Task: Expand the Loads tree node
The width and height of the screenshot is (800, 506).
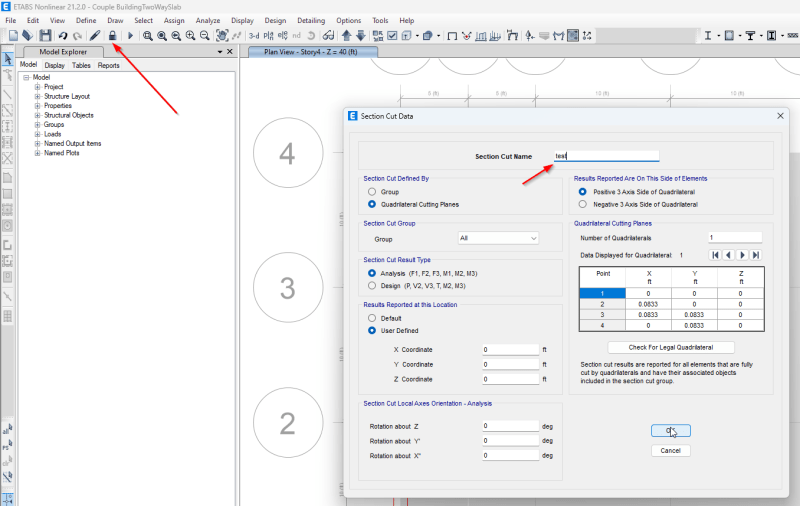Action: (x=37, y=134)
